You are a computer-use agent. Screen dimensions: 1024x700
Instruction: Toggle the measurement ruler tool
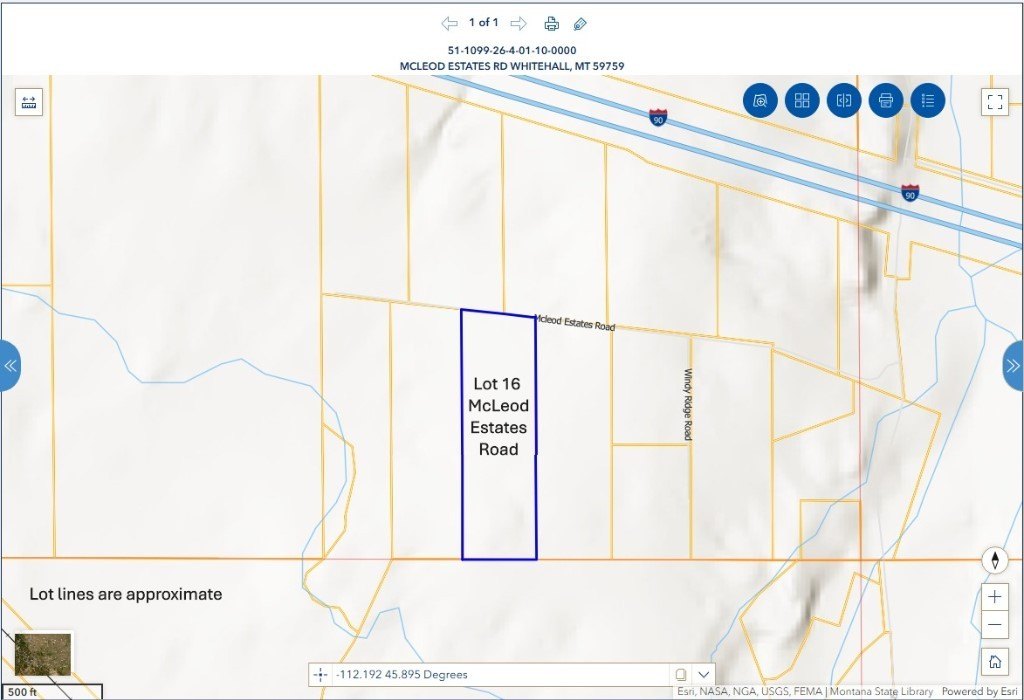pos(28,102)
